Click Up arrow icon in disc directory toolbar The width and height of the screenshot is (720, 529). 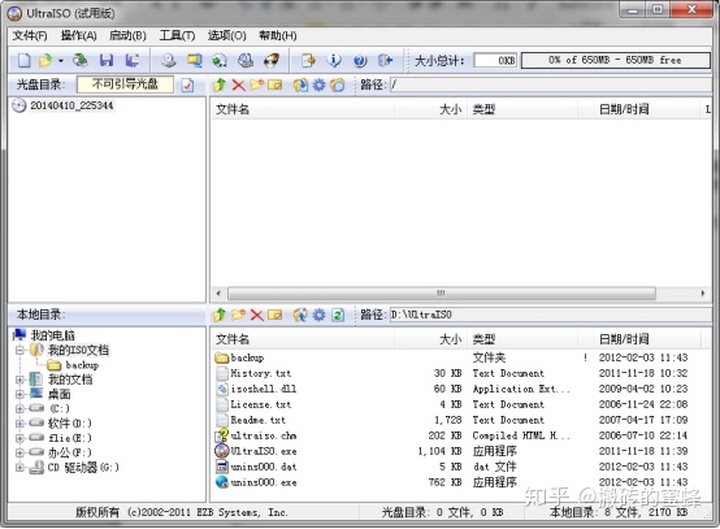click(219, 85)
